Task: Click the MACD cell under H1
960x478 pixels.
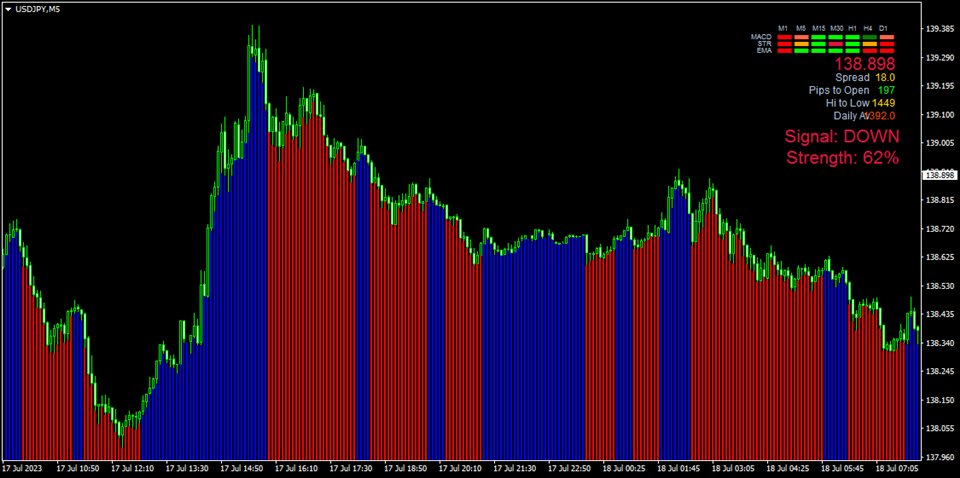Action: [x=853, y=37]
